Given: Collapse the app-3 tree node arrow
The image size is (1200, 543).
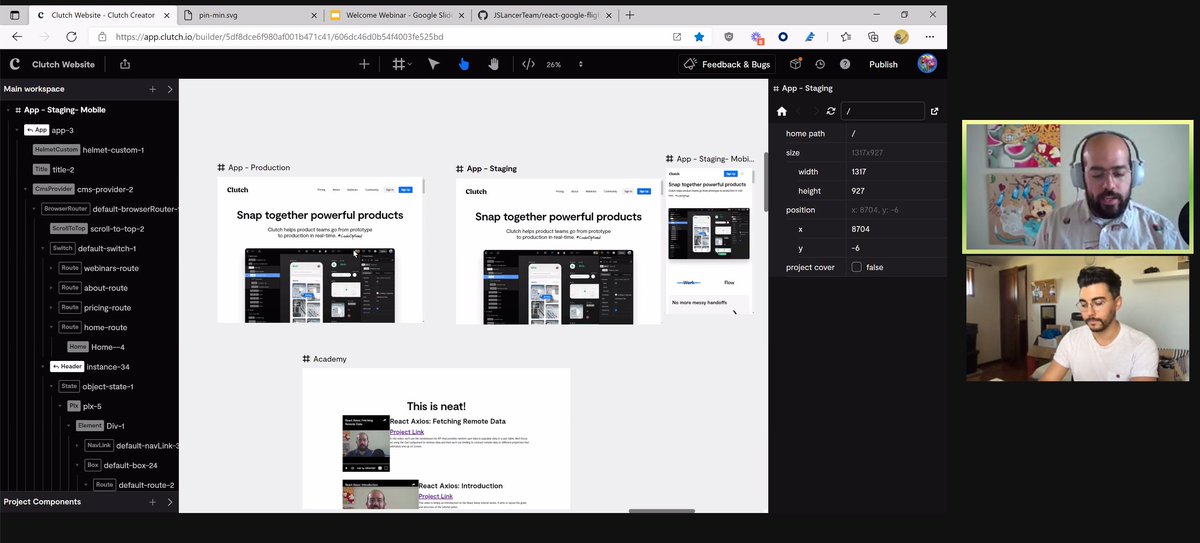Looking at the screenshot, I should click(x=17, y=130).
